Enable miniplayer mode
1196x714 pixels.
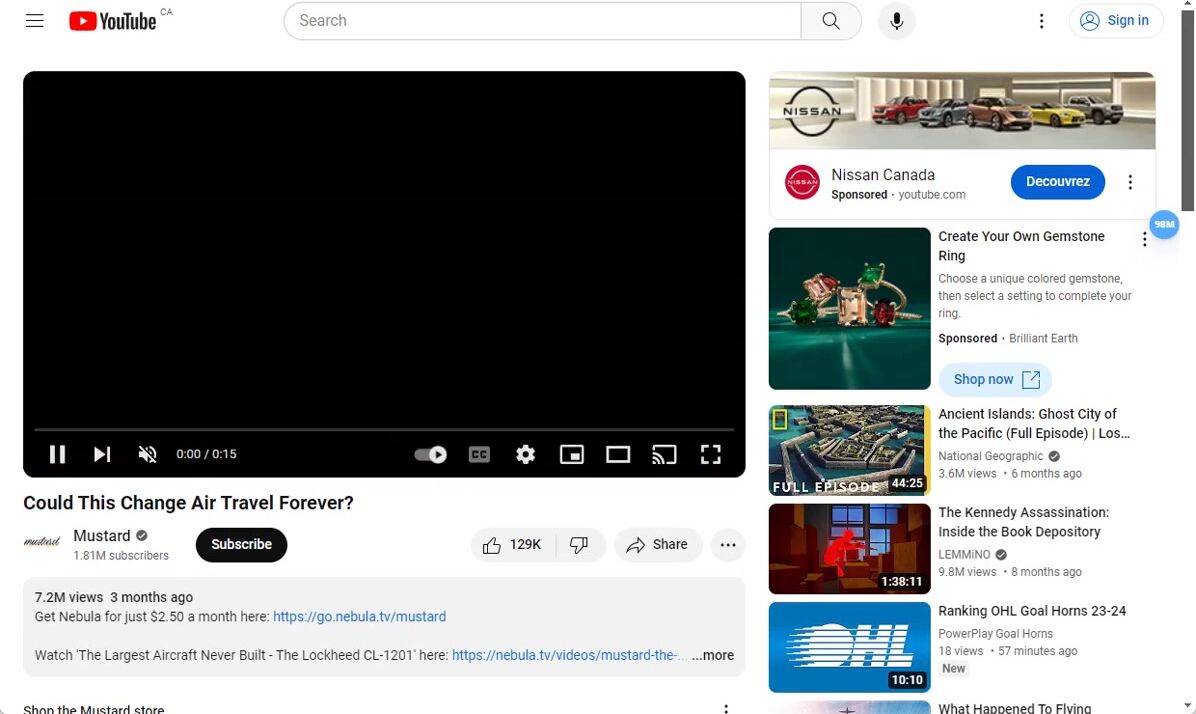pos(571,455)
